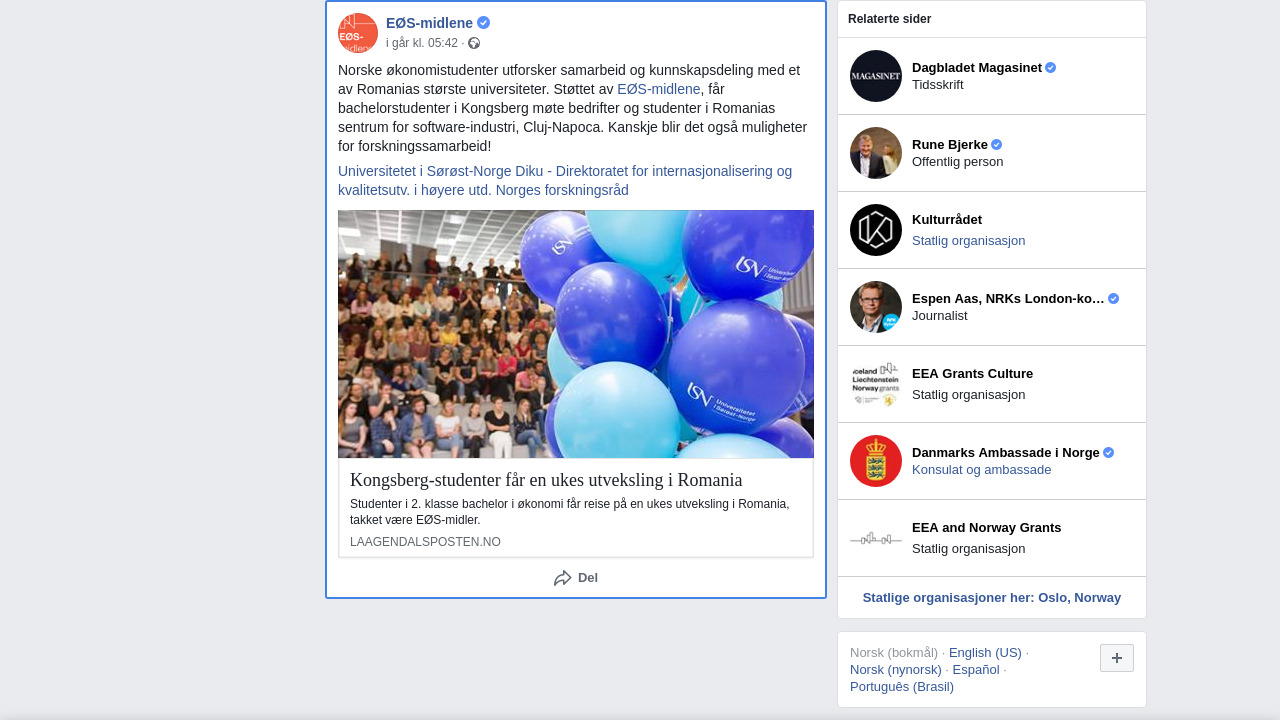1280x720 pixels.
Task: Click verified badge beside Dagbladet Magasinet
Action: (1050, 68)
